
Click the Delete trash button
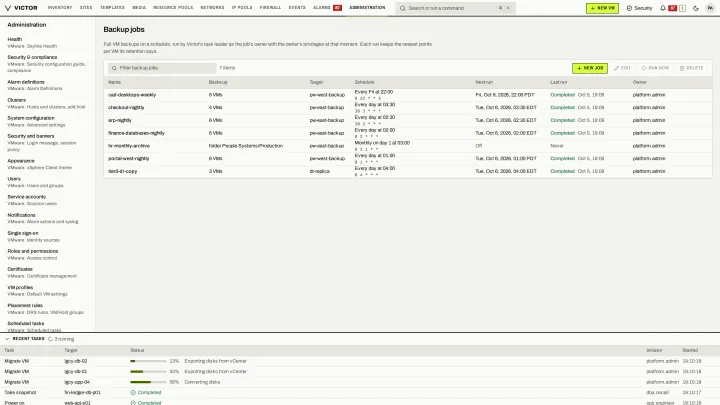(x=692, y=68)
